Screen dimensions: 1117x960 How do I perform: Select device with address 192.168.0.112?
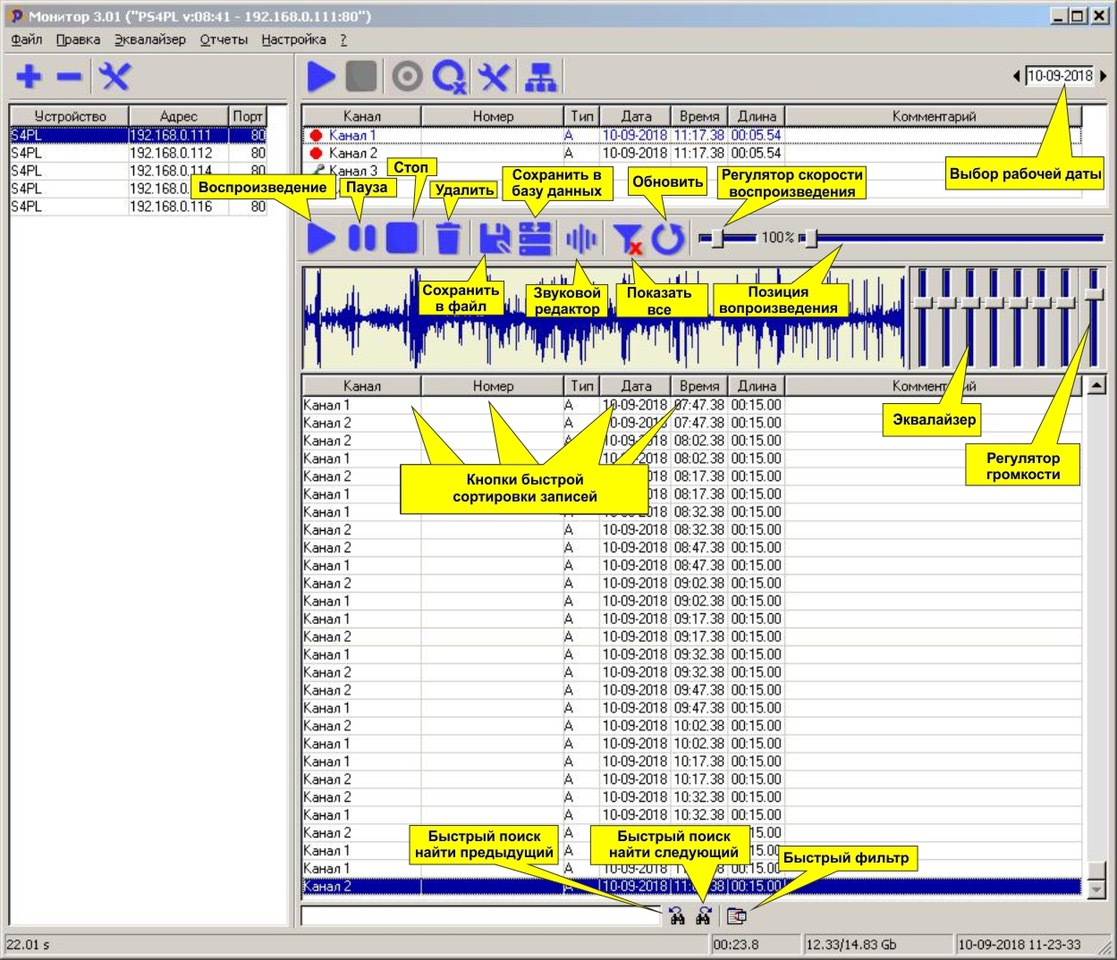170,153
